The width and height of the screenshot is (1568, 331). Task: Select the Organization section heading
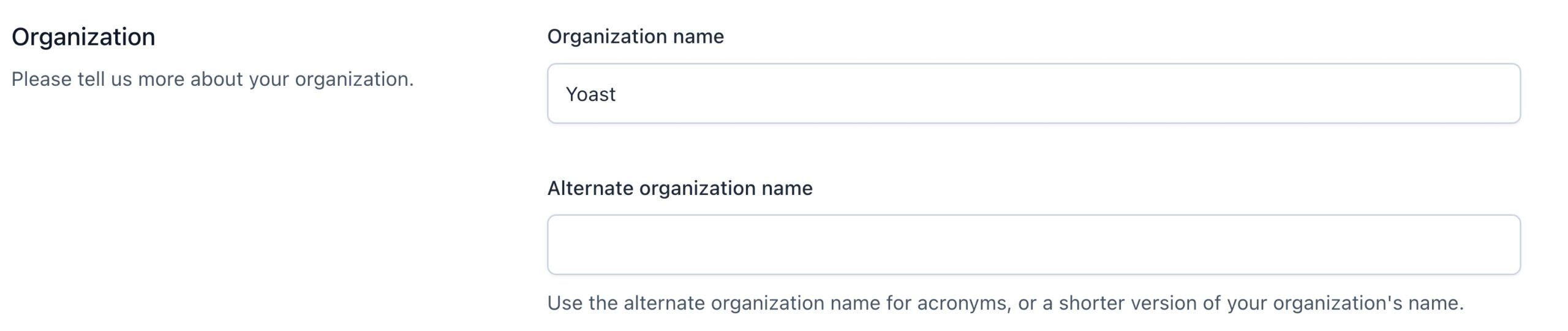83,37
